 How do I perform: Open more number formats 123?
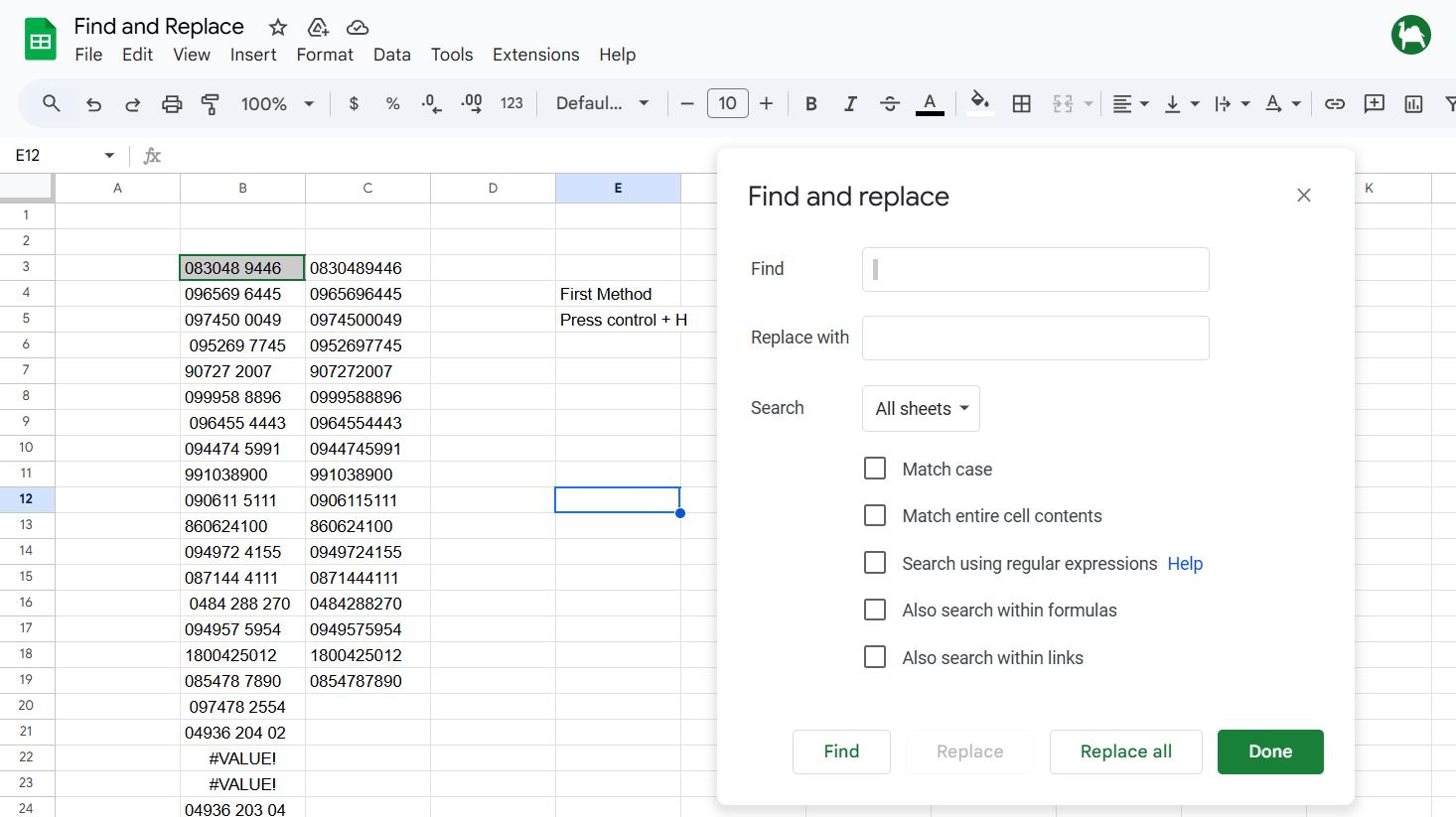pyautogui.click(x=511, y=103)
